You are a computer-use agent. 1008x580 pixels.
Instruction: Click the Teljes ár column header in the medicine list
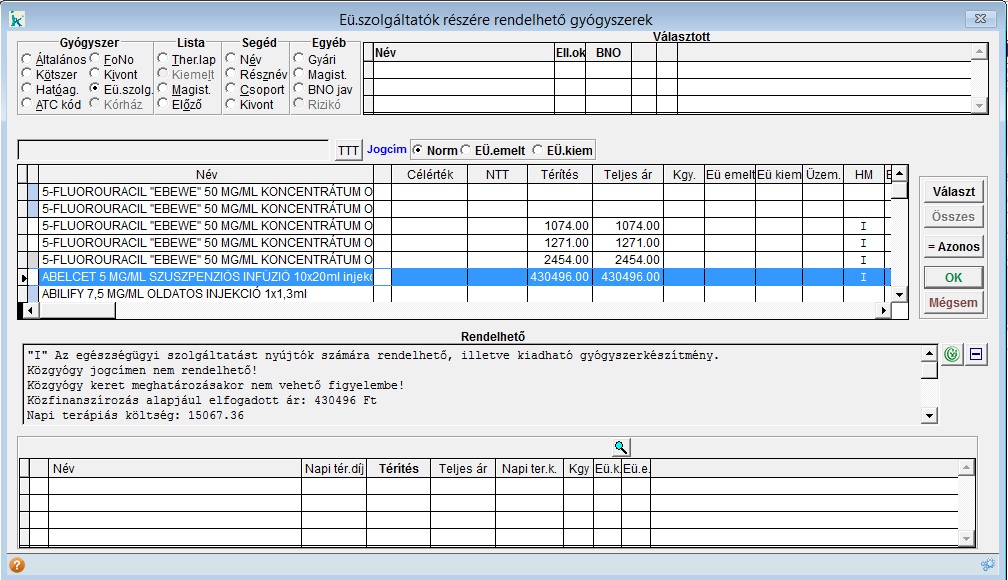[627, 174]
